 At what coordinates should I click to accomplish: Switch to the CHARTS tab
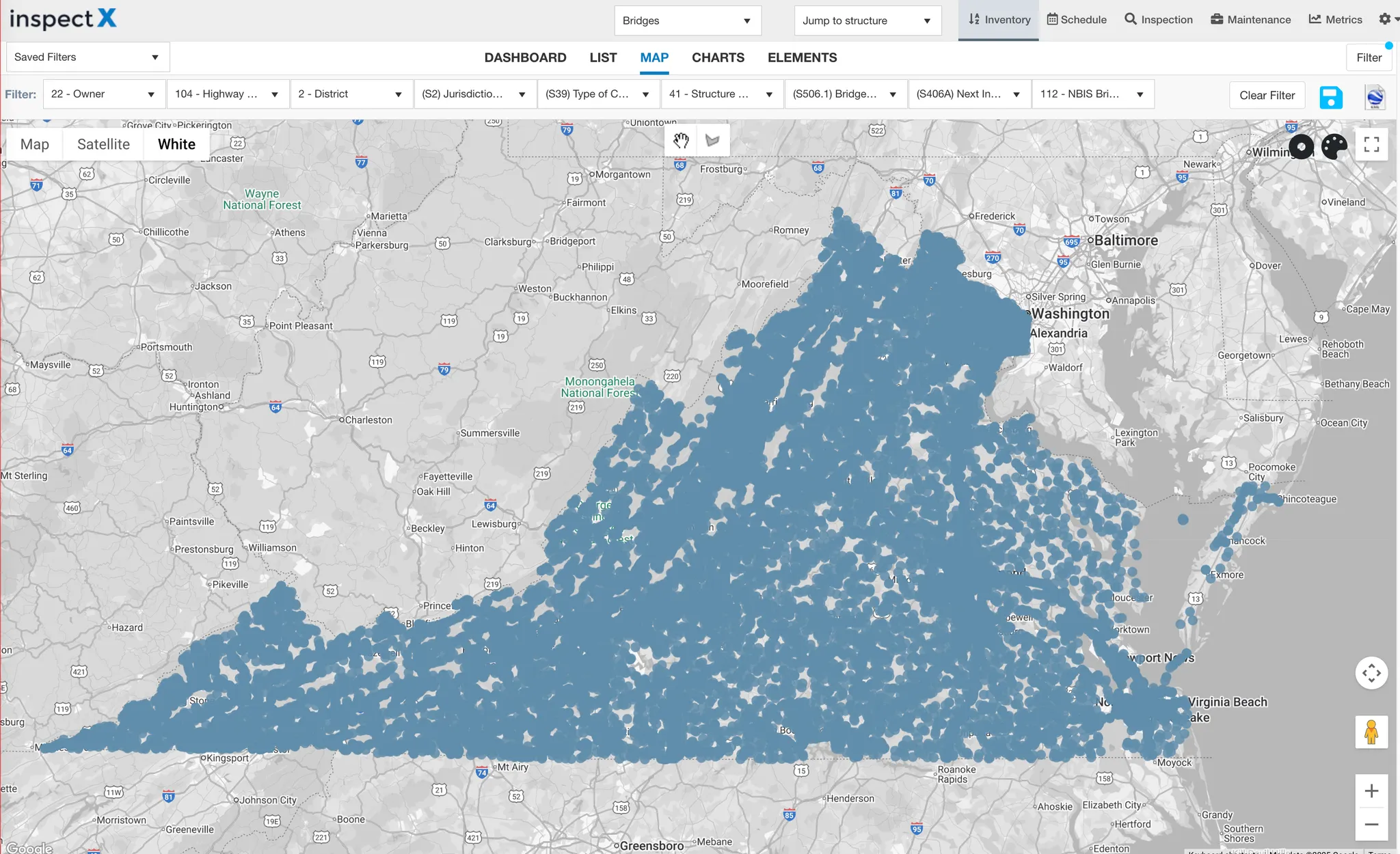(718, 58)
